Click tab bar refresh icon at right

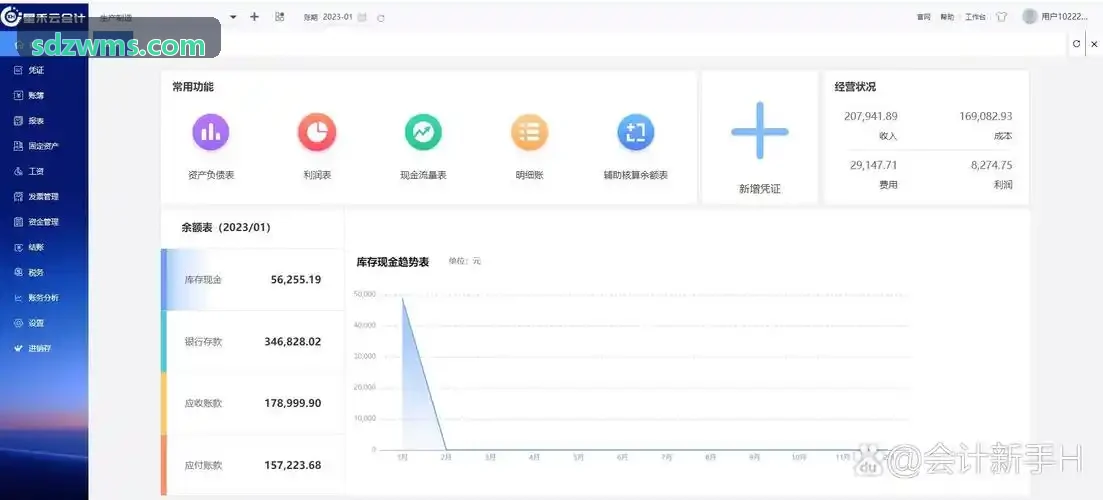(x=1076, y=44)
